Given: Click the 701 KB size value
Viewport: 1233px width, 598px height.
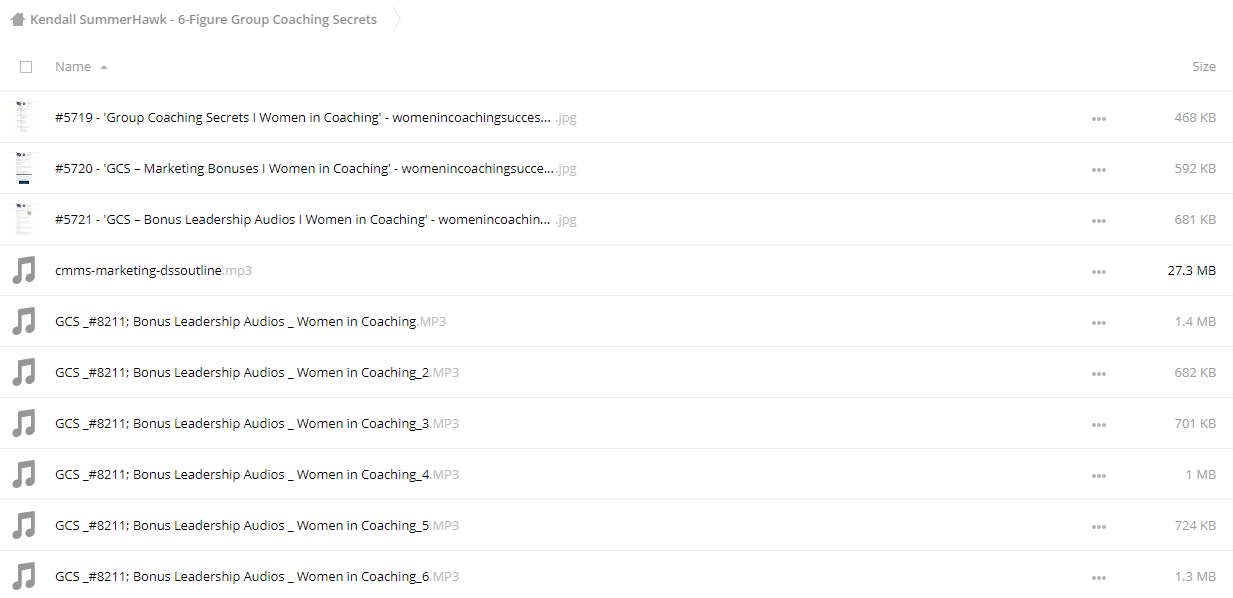Looking at the screenshot, I should 1195,424.
